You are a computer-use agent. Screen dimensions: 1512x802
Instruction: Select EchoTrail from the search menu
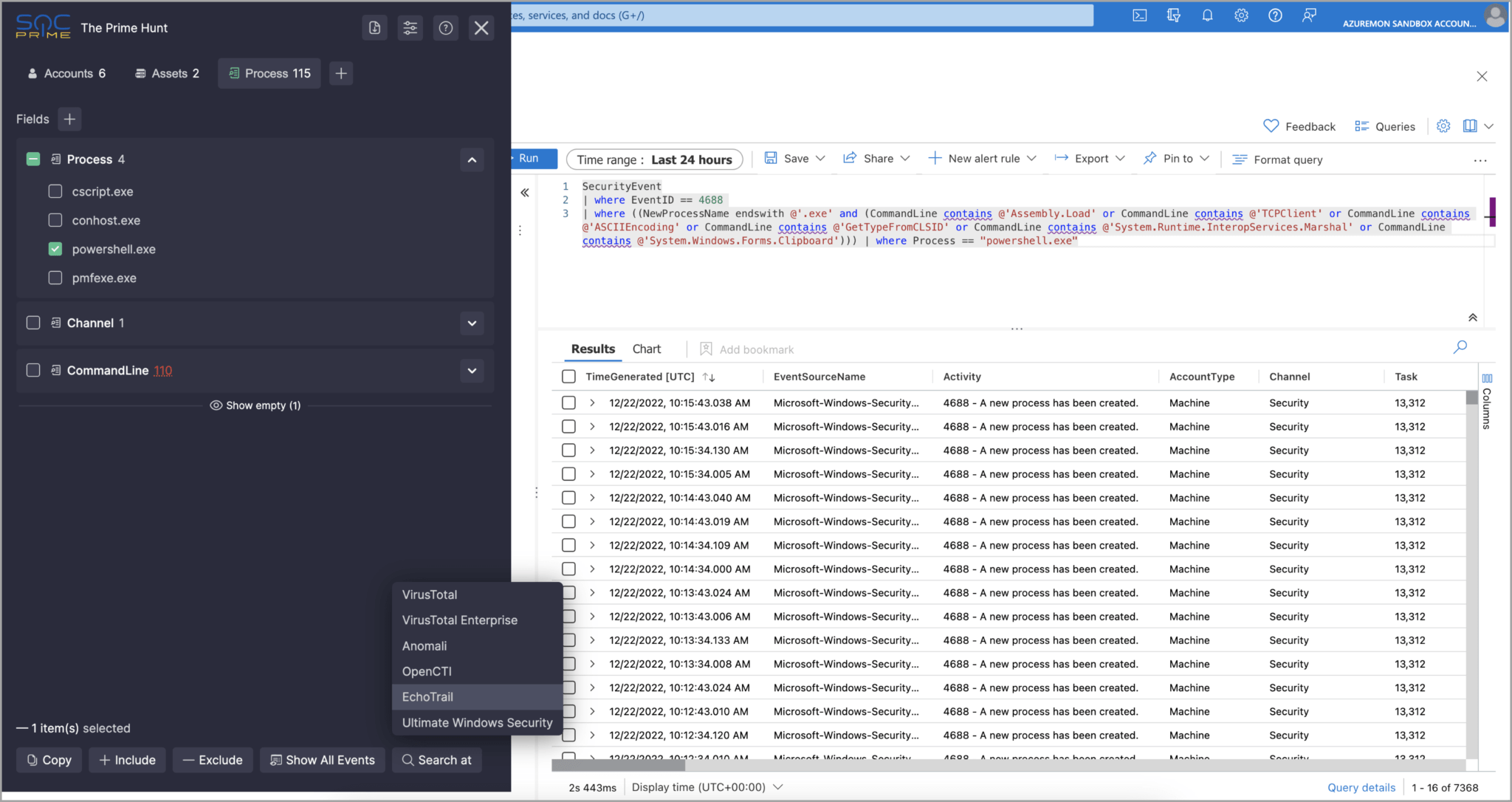[x=427, y=696]
